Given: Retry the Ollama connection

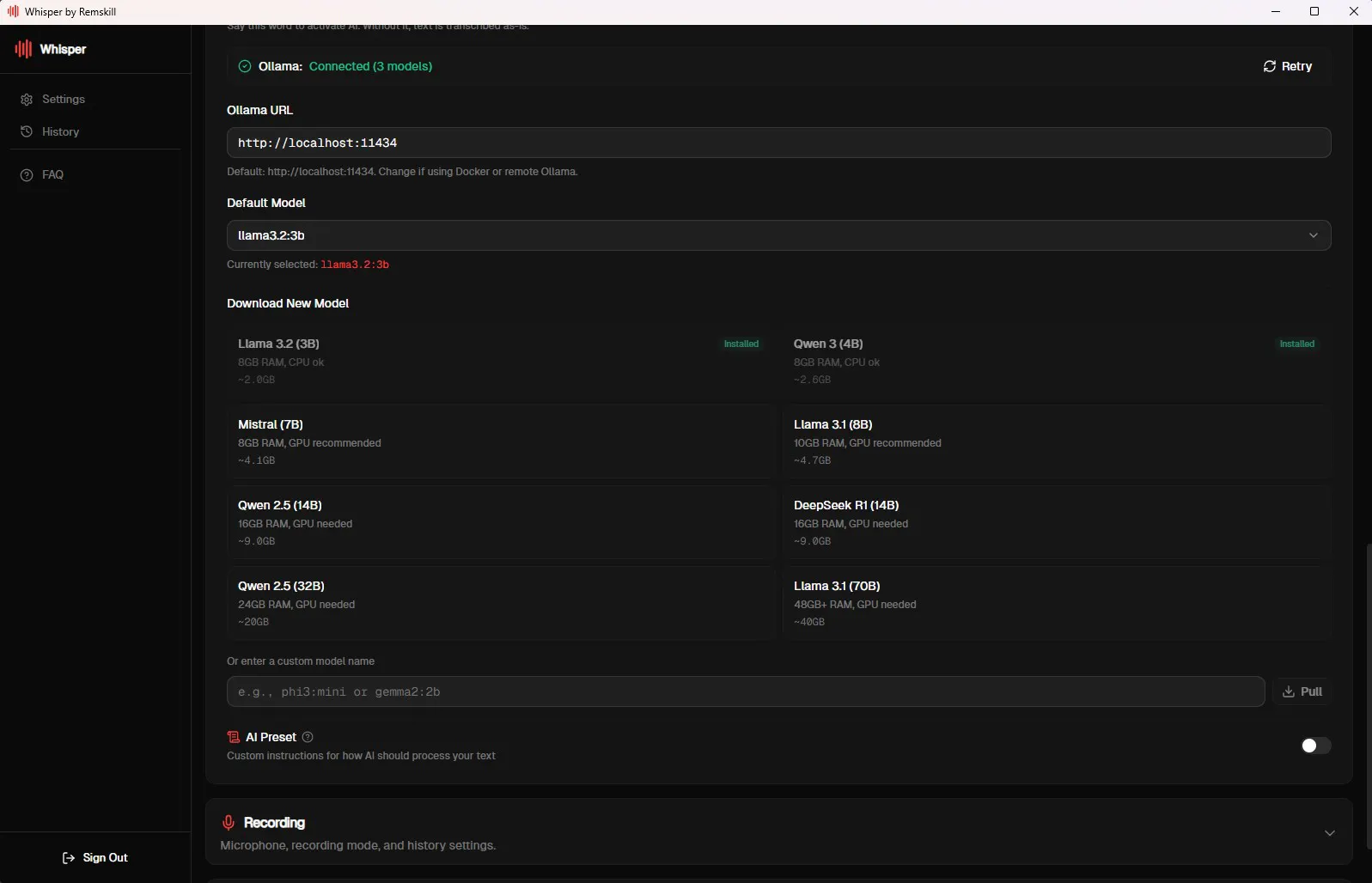Looking at the screenshot, I should click(1287, 66).
